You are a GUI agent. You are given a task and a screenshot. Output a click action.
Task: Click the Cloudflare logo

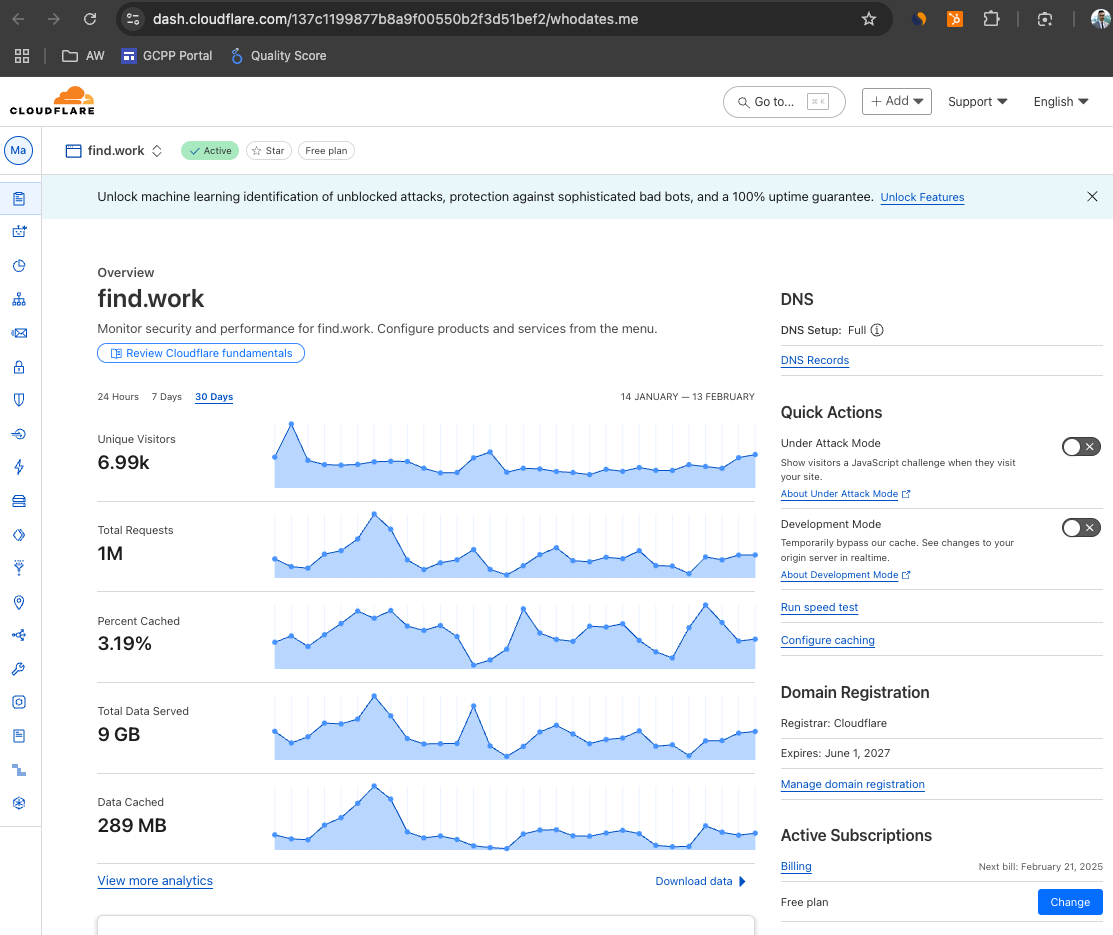[x=52, y=101]
